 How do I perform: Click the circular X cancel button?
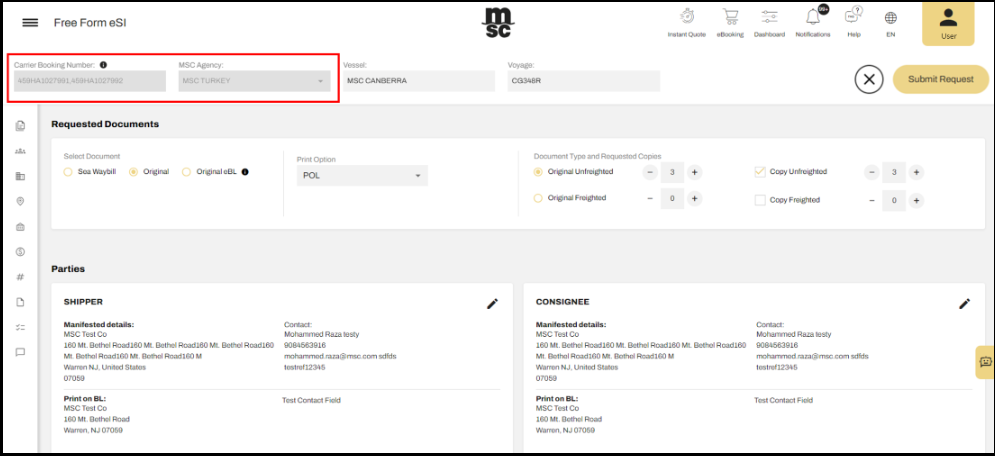point(869,80)
